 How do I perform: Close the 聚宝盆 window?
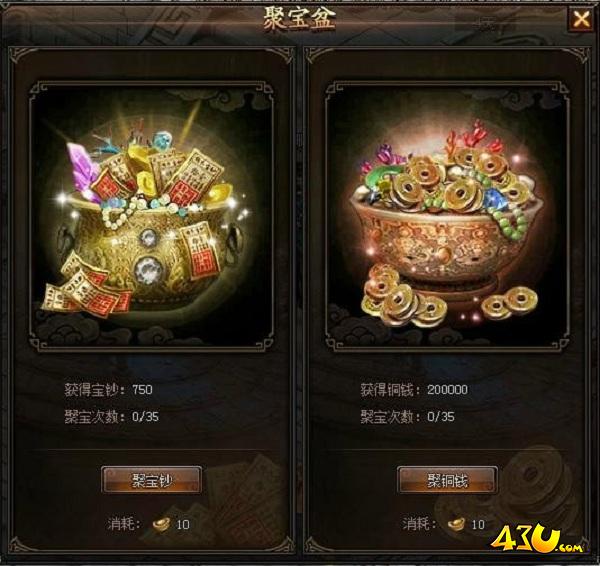tap(581, 19)
